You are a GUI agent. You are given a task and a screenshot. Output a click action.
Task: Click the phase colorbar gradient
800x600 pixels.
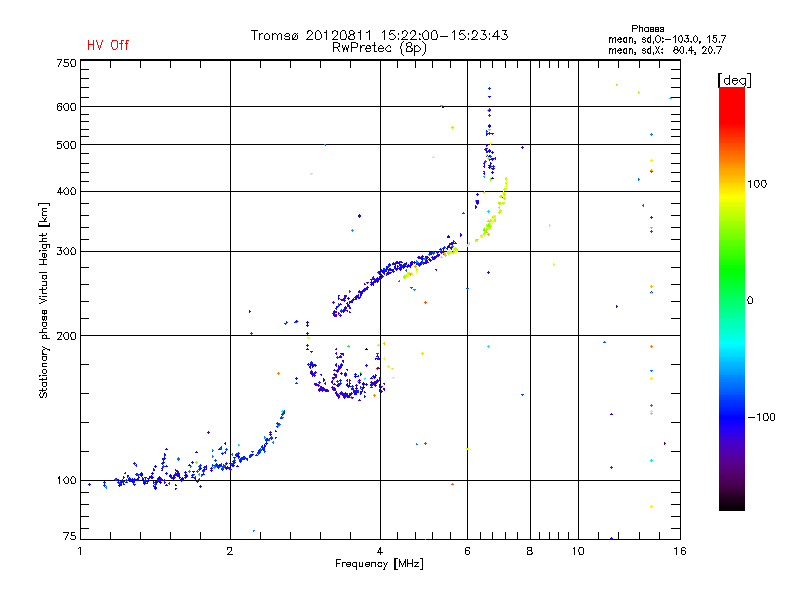732,299
